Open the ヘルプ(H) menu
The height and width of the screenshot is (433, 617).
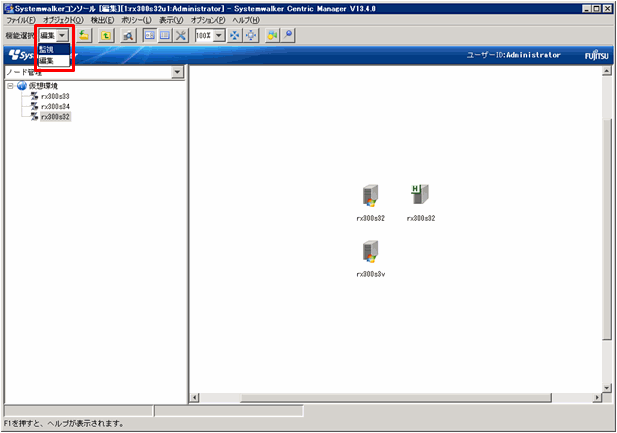coord(246,20)
